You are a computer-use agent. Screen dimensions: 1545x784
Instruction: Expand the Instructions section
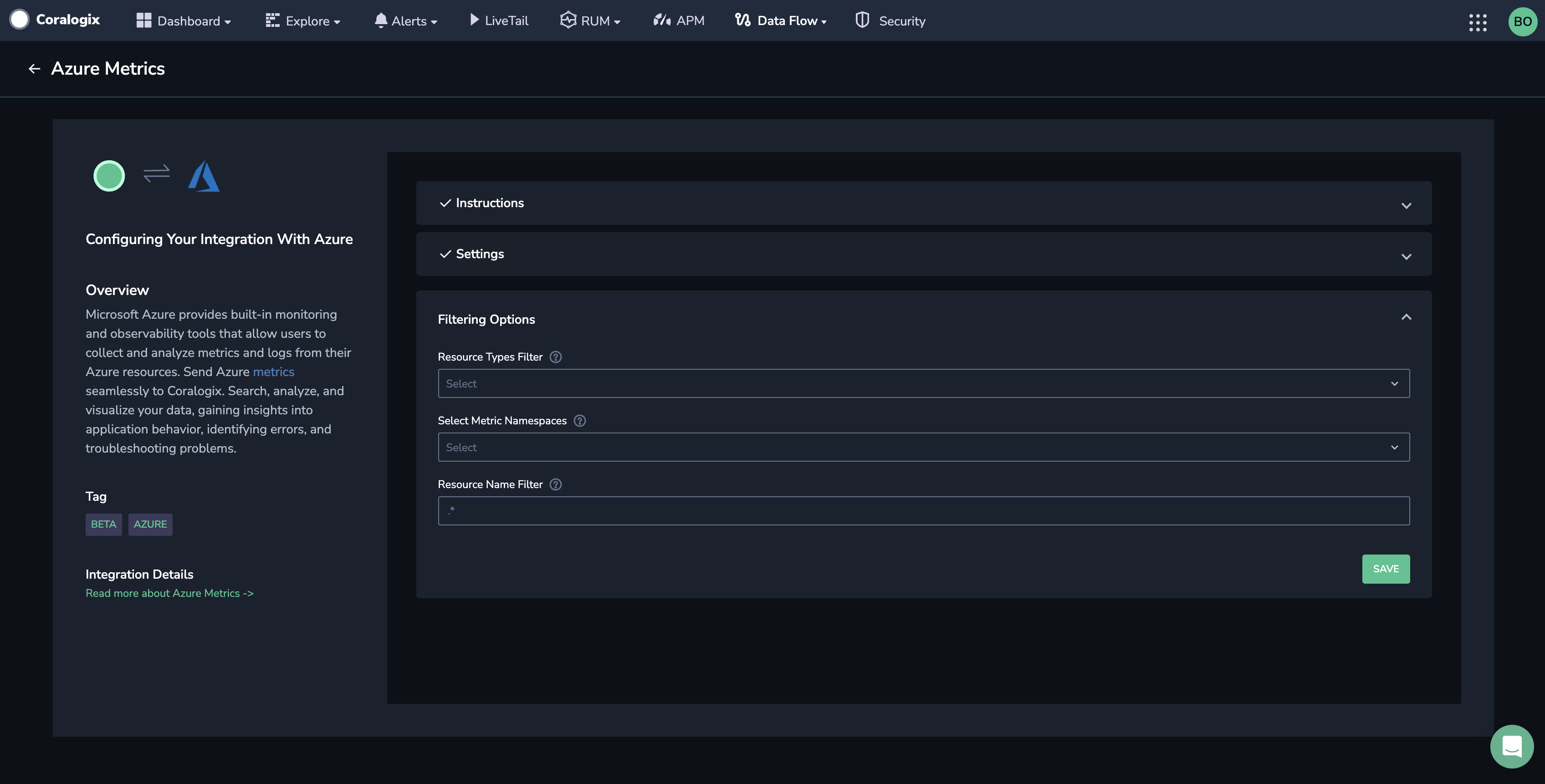point(924,203)
